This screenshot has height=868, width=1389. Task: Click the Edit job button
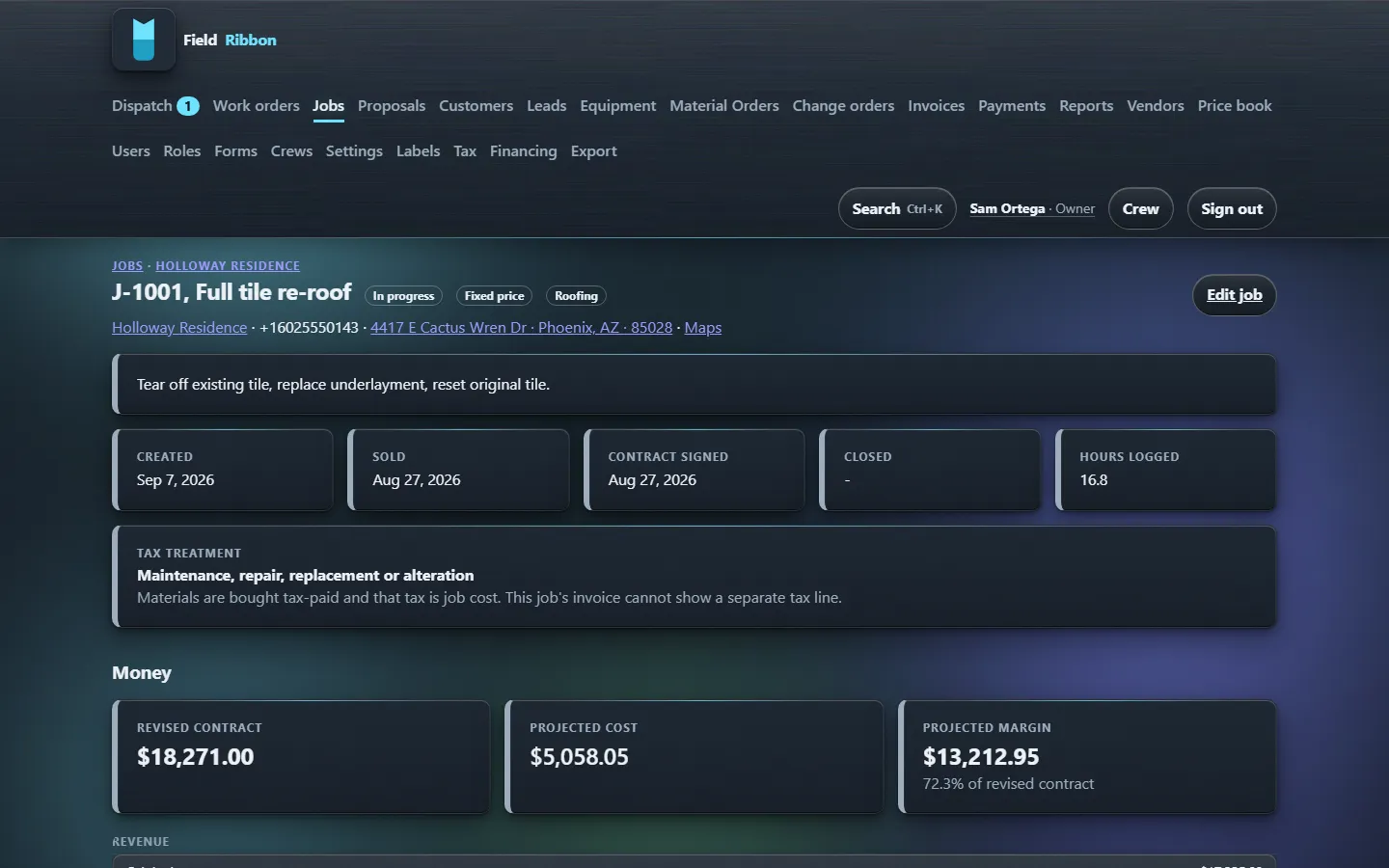click(1235, 295)
